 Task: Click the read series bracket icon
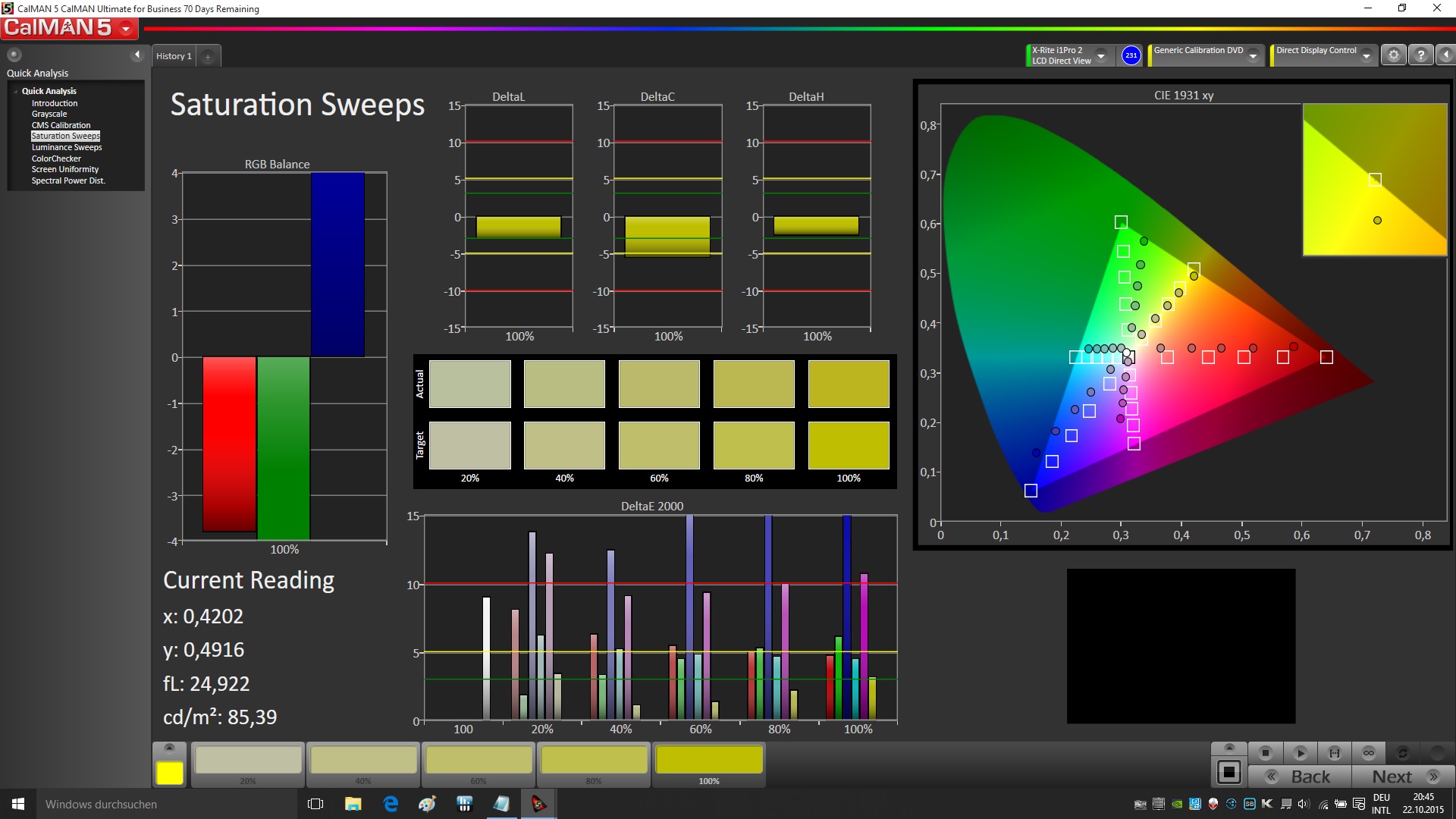tap(1334, 753)
